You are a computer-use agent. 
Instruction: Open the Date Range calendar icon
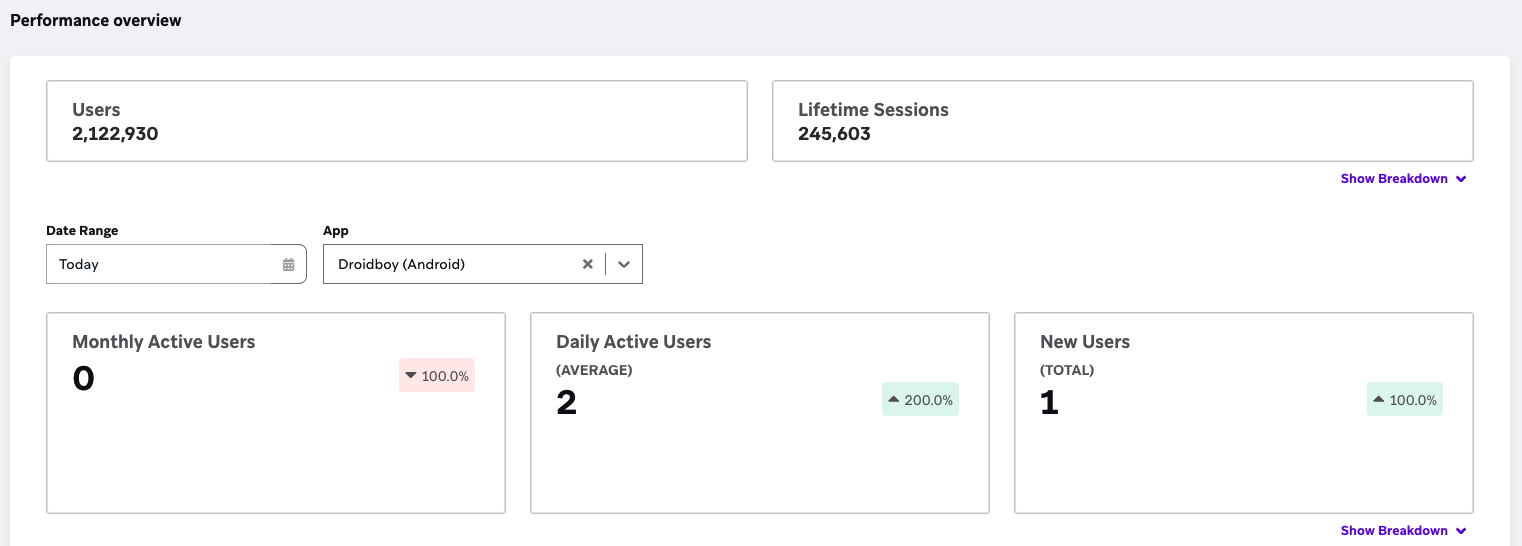[x=288, y=265]
